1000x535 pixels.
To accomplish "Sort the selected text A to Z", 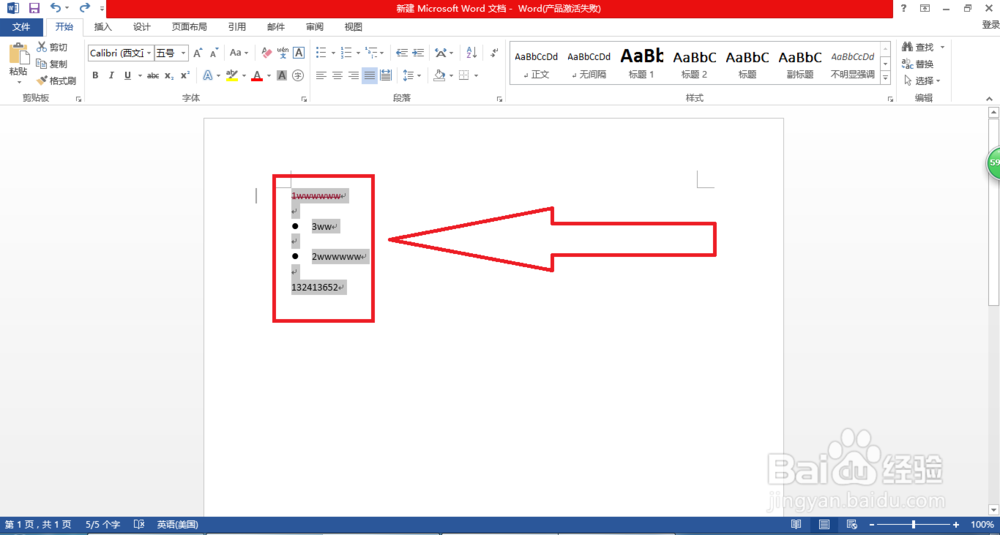I will [471, 53].
